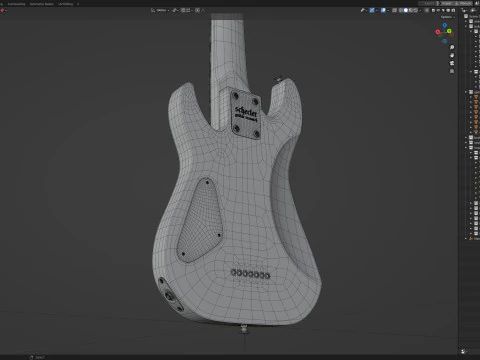Toggle camera view icon in viewport

coord(452,63)
